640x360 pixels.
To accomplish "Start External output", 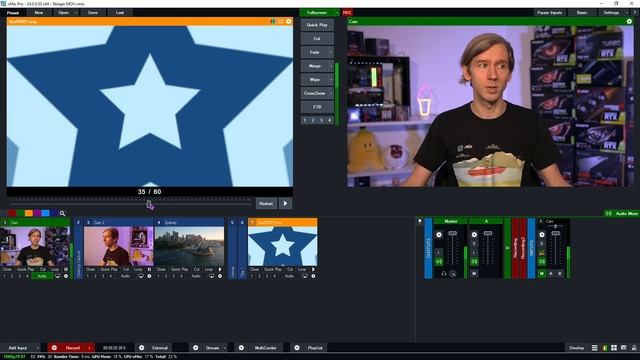I will 160,348.
